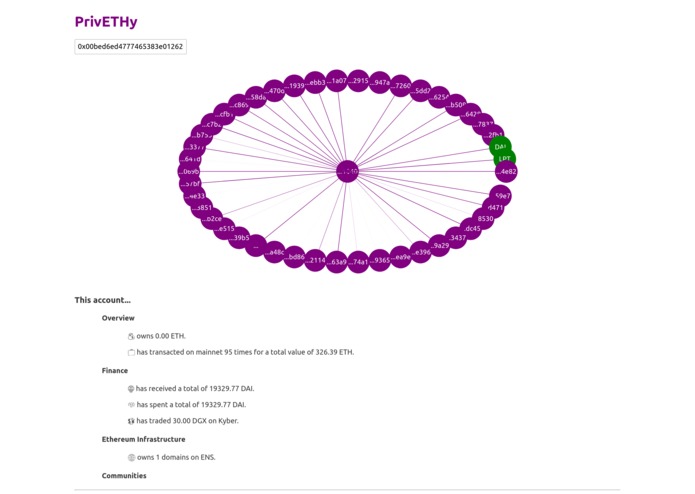Image resolution: width=695 pixels, height=494 pixels.
Task: Click the ...58da address node
Action: pos(256,97)
